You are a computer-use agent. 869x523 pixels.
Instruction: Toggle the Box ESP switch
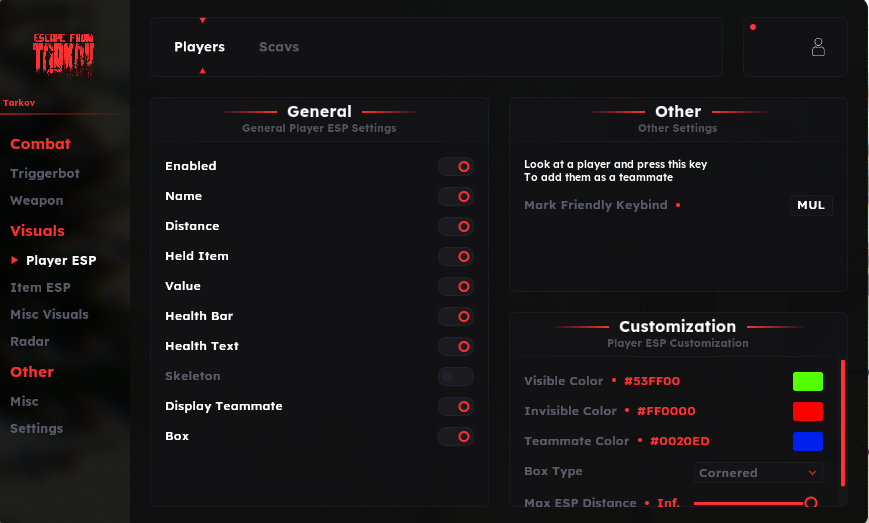[456, 437]
